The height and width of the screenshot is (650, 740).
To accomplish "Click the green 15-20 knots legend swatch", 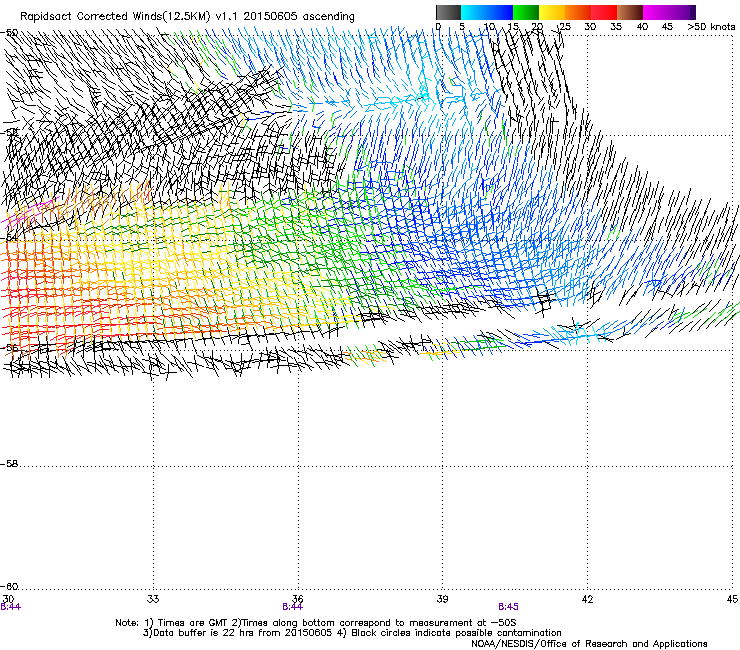I will click(526, 12).
